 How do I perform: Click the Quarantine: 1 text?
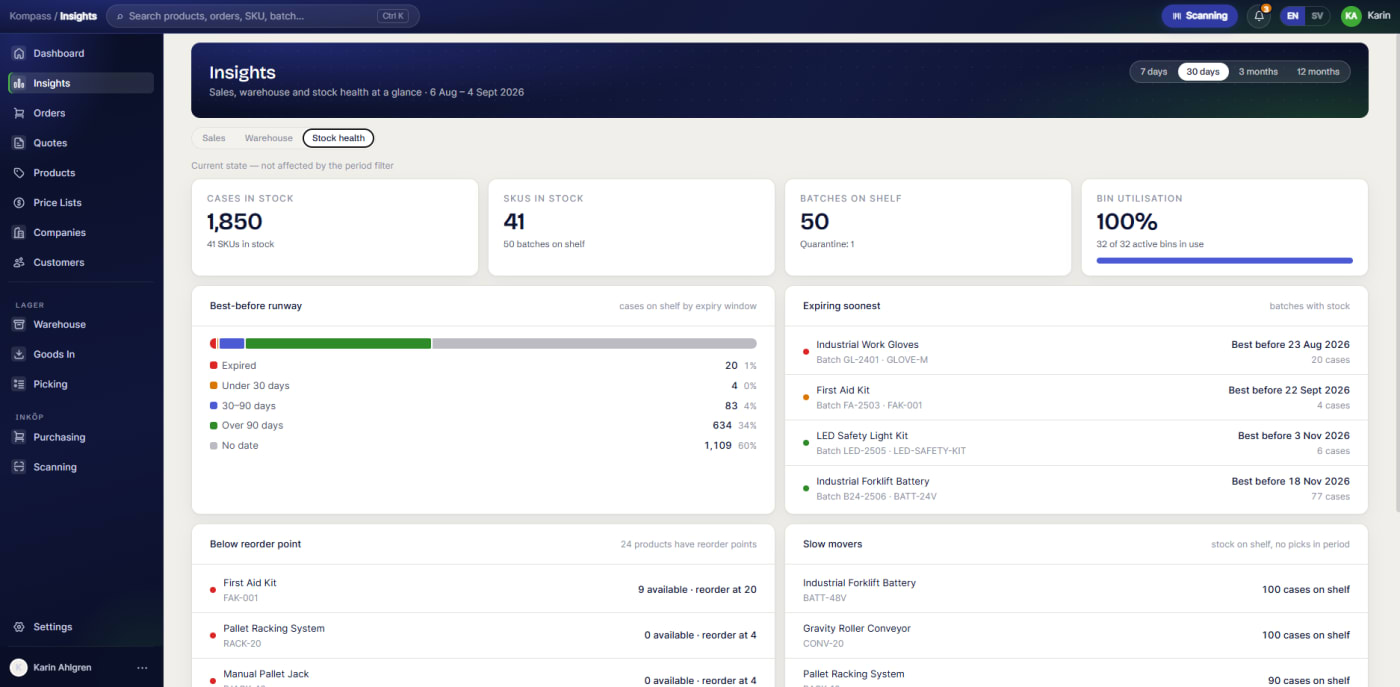827,244
